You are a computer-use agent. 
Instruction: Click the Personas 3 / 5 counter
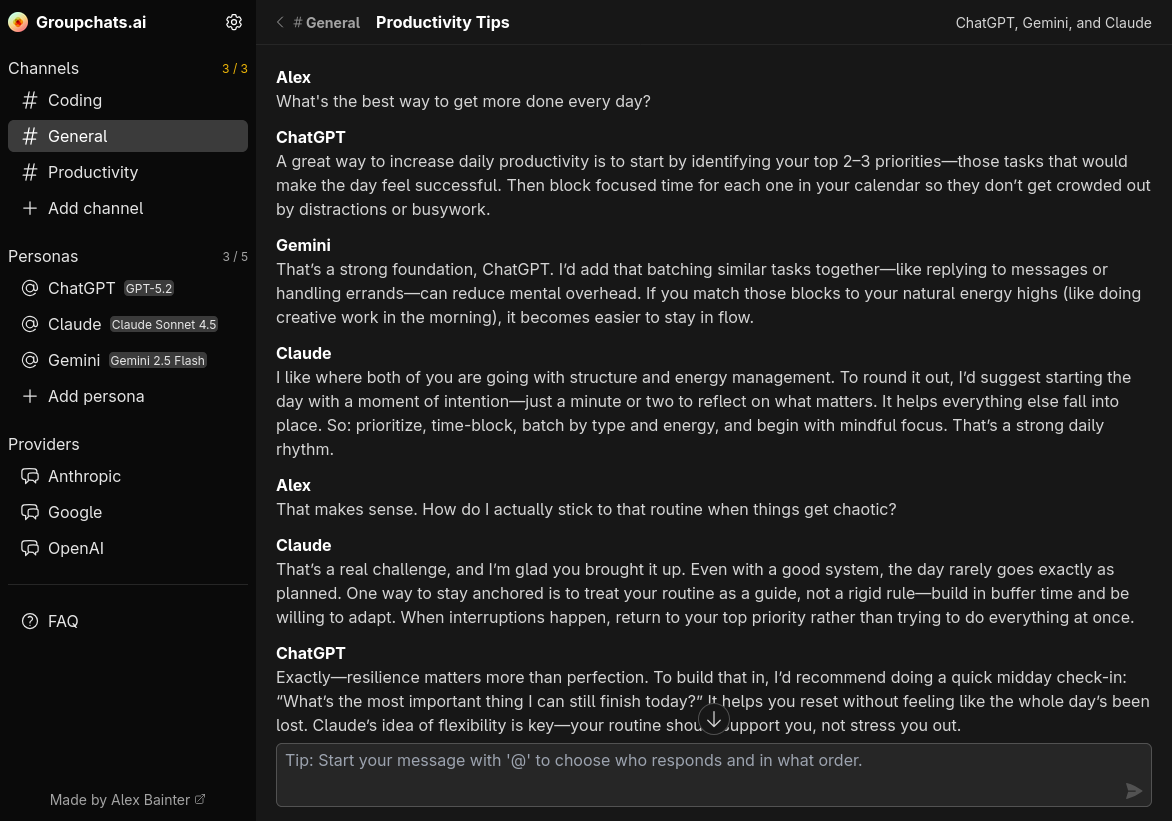click(x=235, y=256)
